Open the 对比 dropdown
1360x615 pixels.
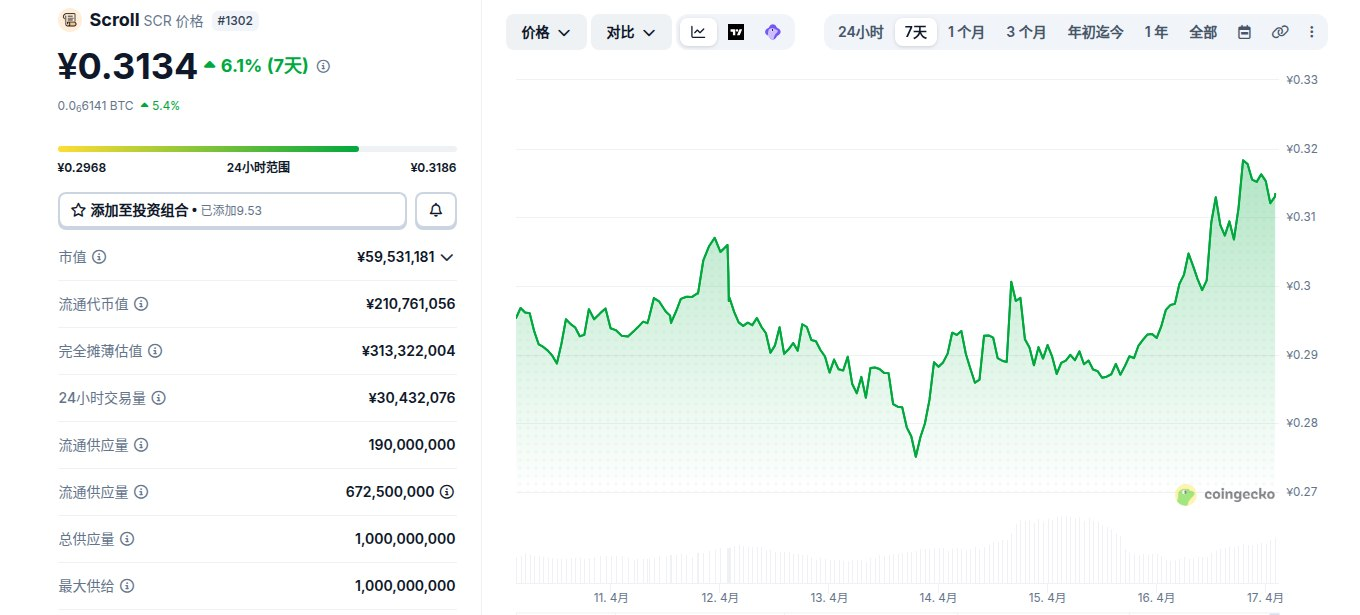[x=631, y=32]
